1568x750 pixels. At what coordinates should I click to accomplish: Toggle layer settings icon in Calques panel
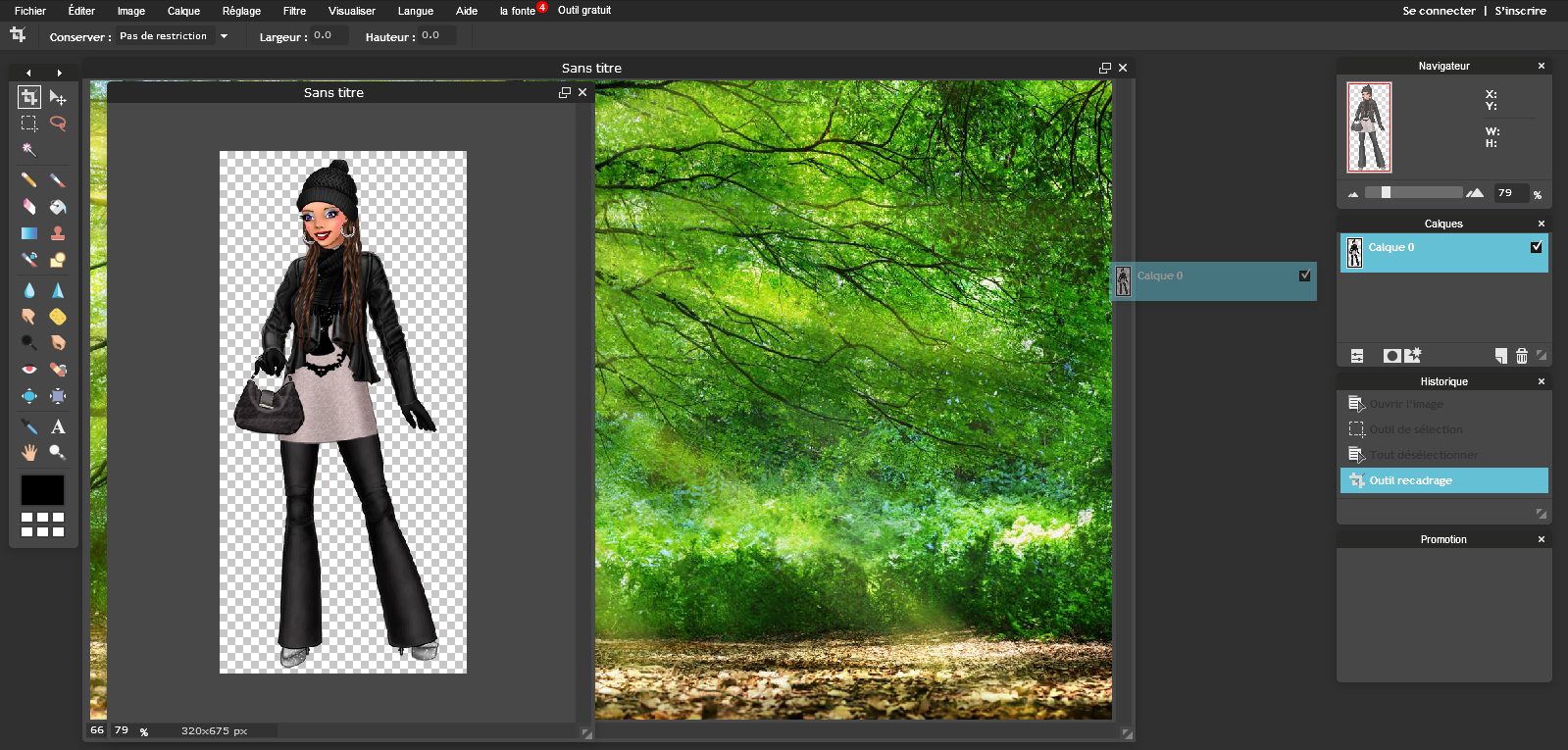tap(1357, 356)
